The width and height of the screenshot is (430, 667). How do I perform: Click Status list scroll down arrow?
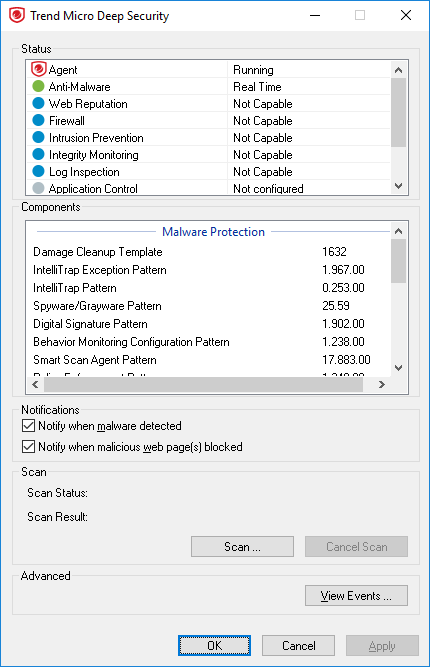(399, 186)
